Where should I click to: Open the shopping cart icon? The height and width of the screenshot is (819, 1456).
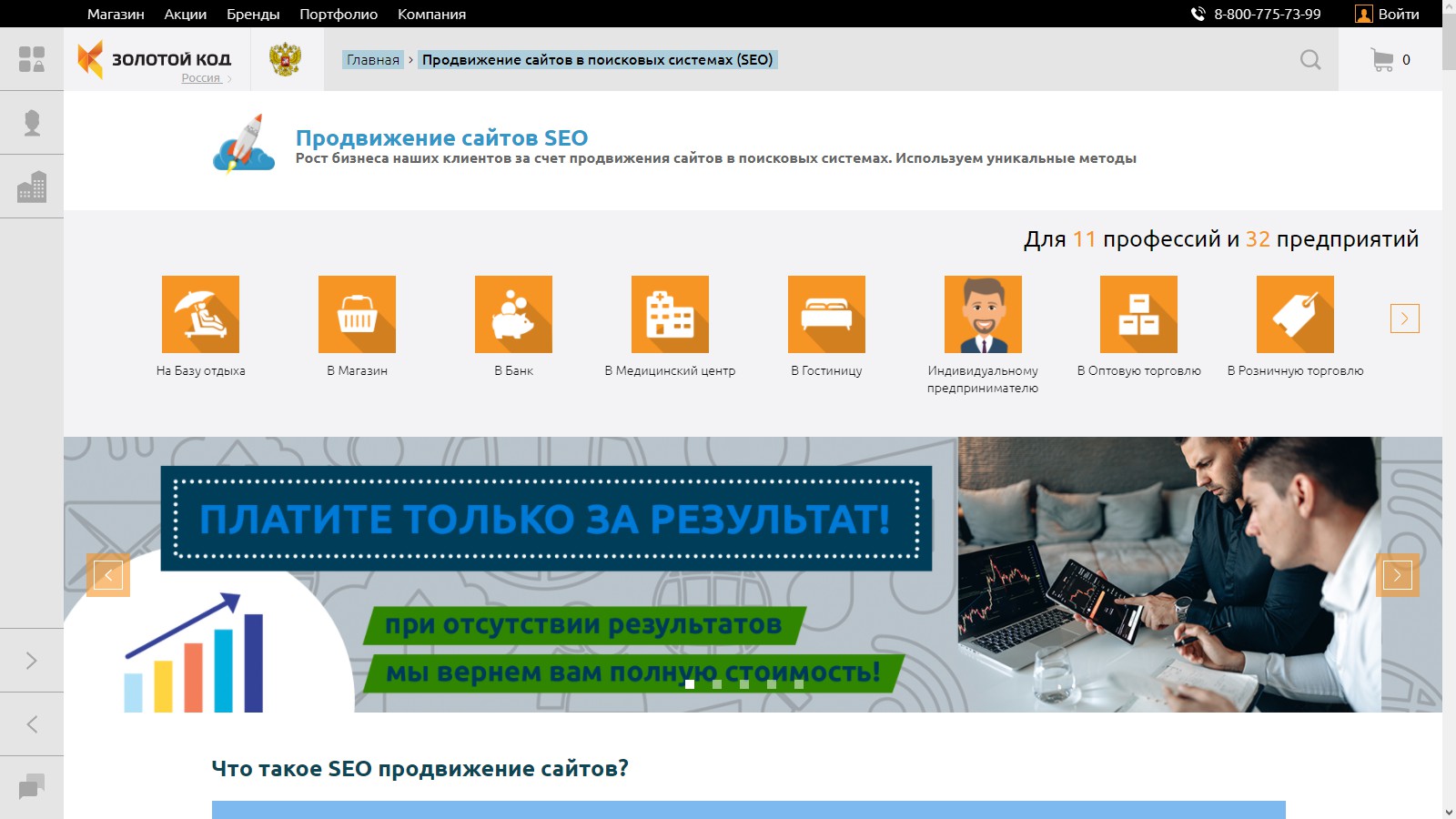tap(1382, 60)
